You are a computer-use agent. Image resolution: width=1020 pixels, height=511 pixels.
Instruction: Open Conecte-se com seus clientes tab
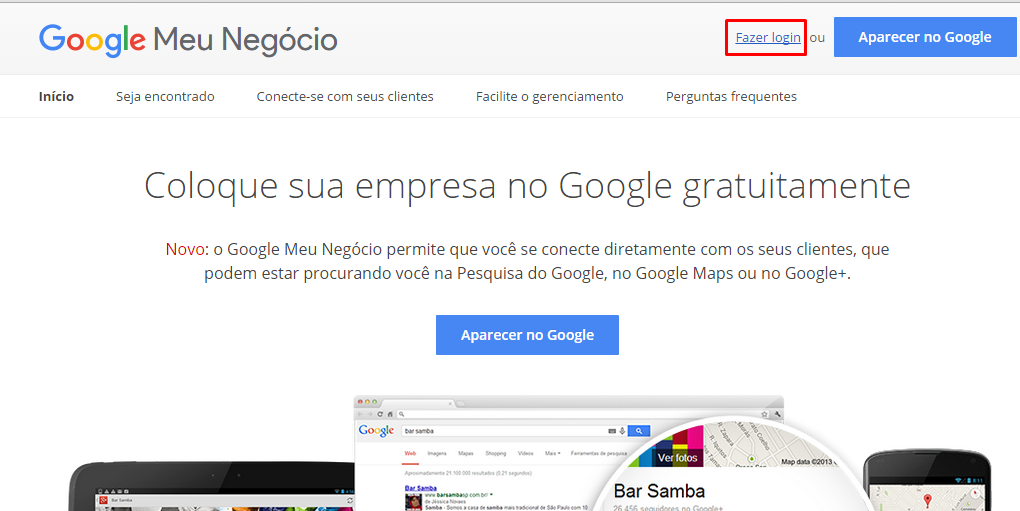click(x=345, y=96)
